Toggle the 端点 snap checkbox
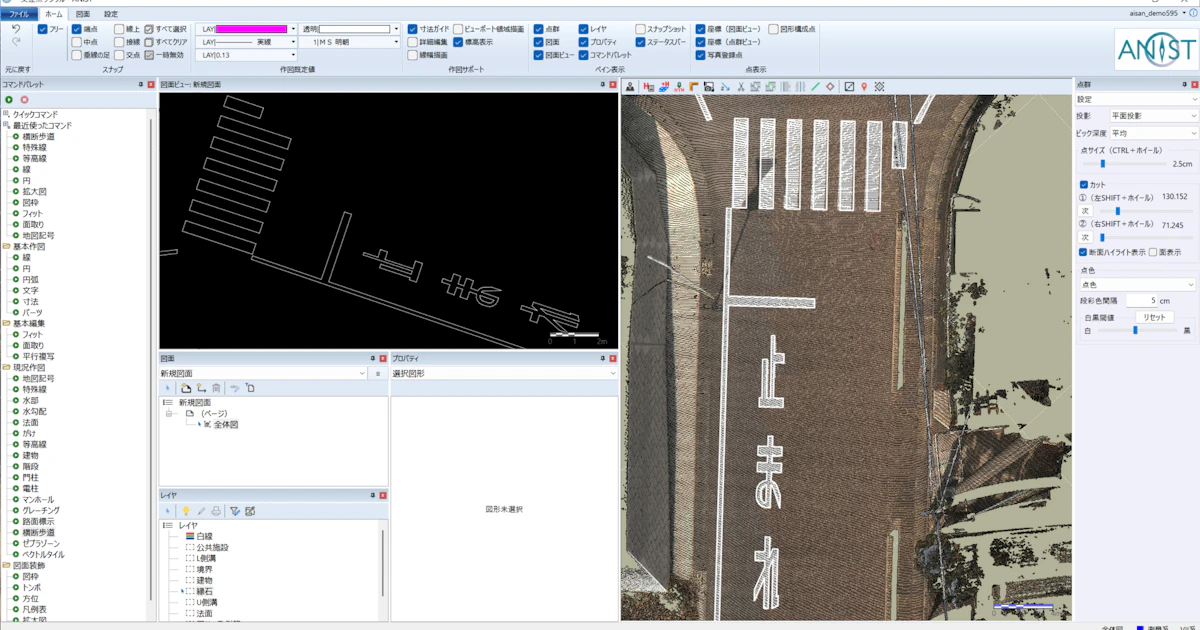This screenshot has height=630, width=1200. point(78,30)
